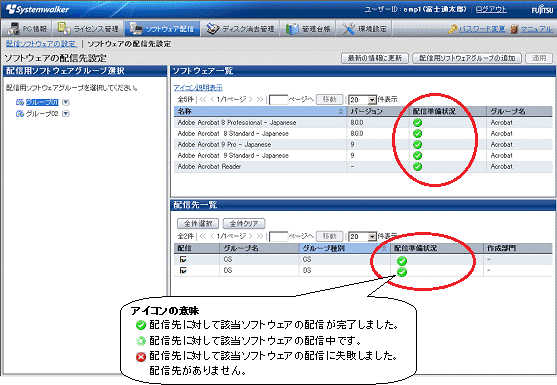Screen dimensions: 557x385
Task: Click software list page number input field
Action: 278,99
